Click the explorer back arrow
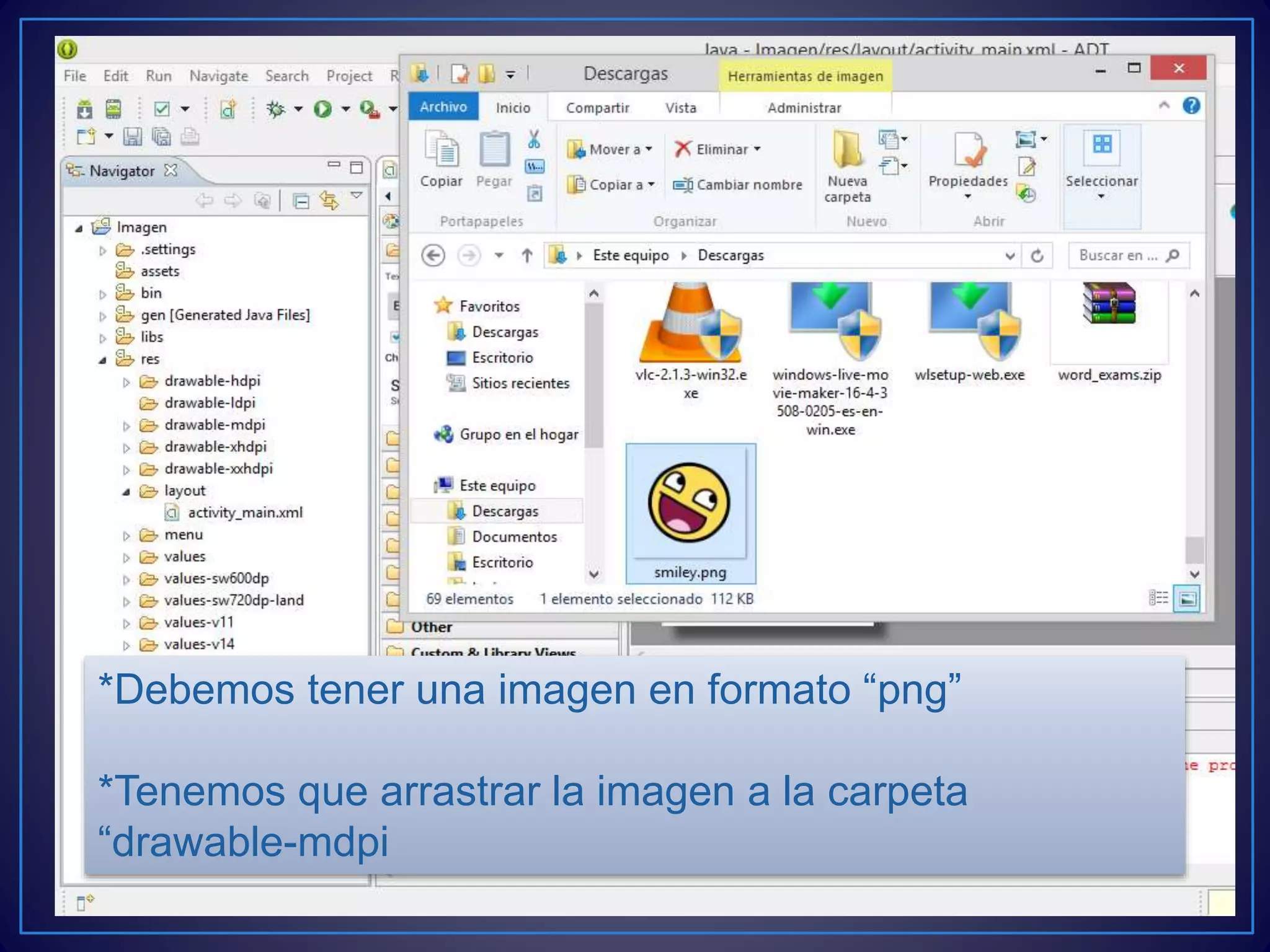The height and width of the screenshot is (952, 1270). (x=433, y=255)
